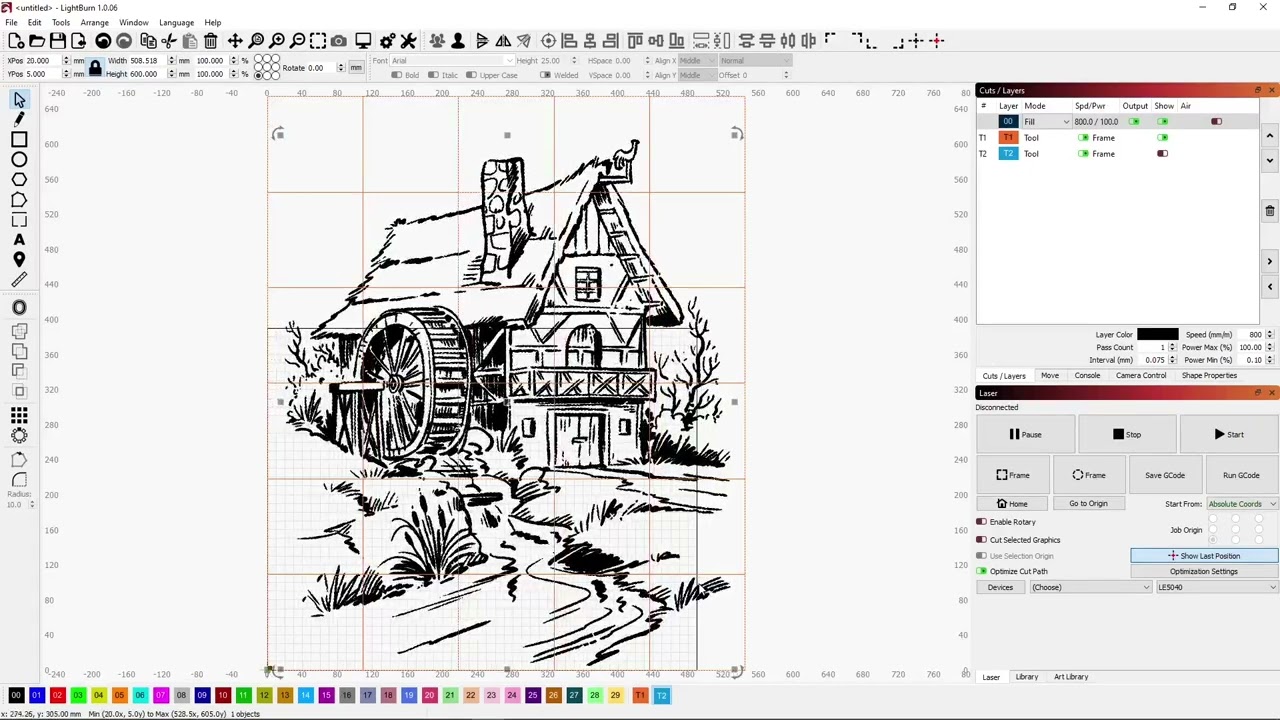Click the Pass Count stepper arrows
The height and width of the screenshot is (720, 1280).
(x=1172, y=347)
